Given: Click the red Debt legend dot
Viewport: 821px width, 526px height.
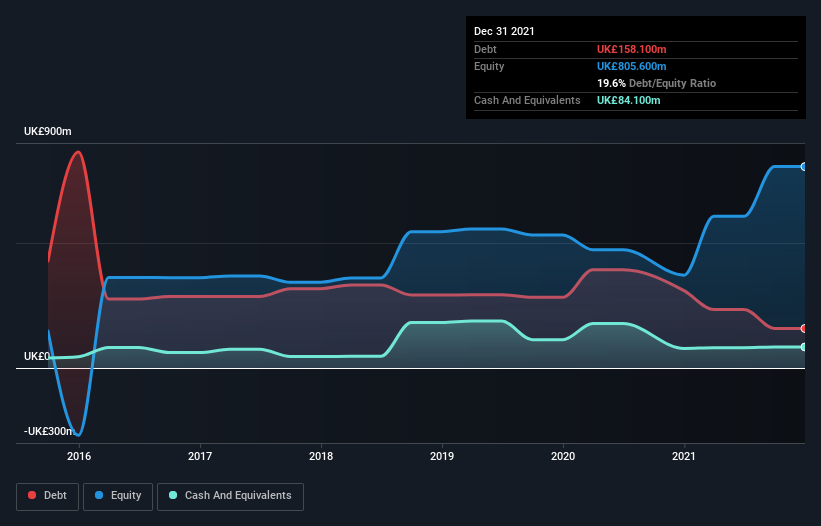Looking at the screenshot, I should click(32, 495).
